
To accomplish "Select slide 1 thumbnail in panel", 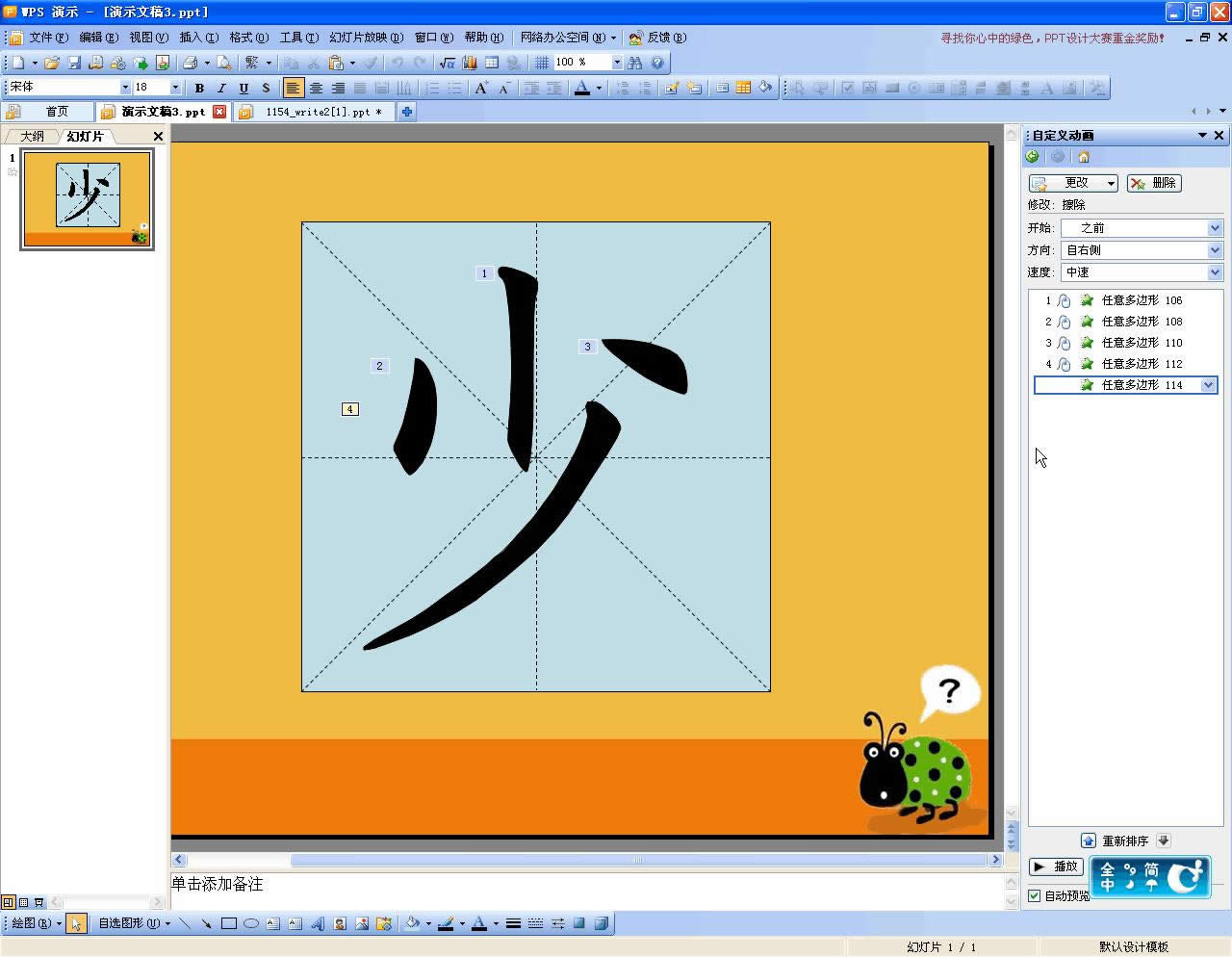I will [x=88, y=199].
